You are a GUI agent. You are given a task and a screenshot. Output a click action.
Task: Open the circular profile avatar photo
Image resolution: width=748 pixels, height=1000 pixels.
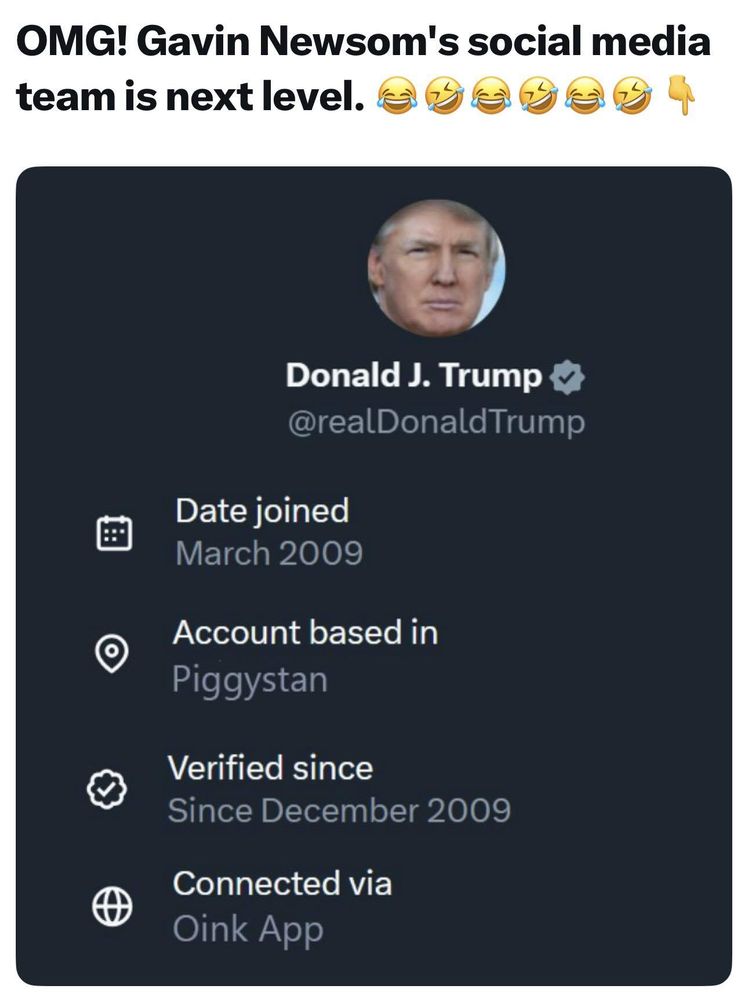pyautogui.click(x=436, y=267)
